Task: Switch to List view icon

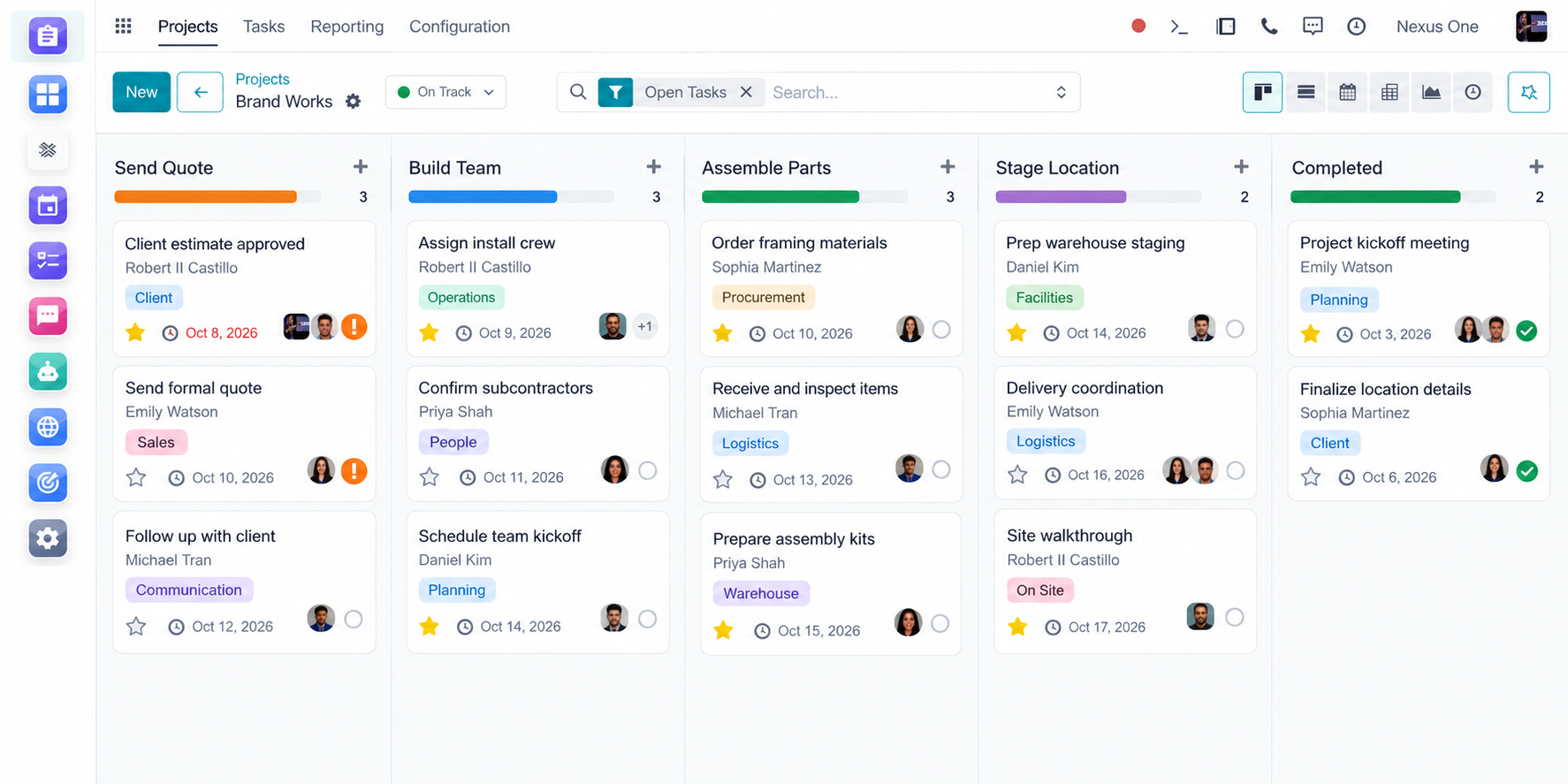Action: (1305, 92)
